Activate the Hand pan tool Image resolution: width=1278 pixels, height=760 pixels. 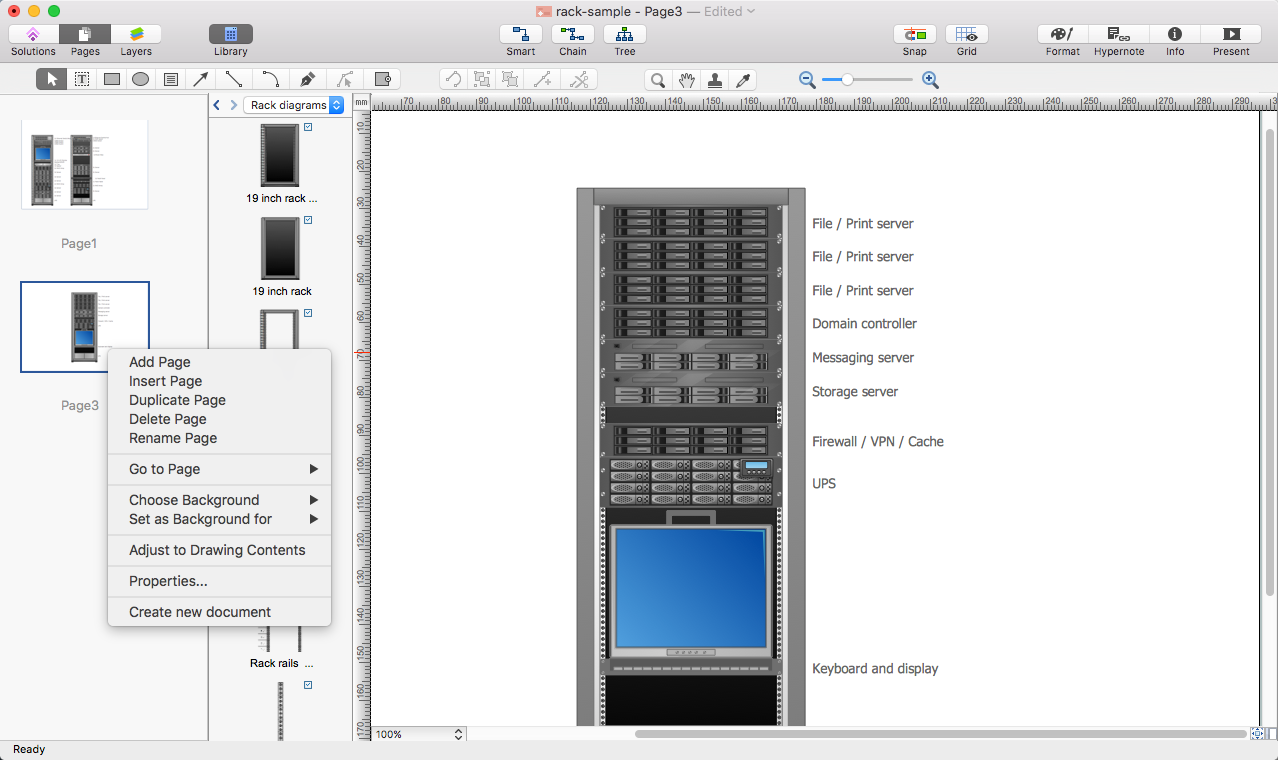point(686,80)
